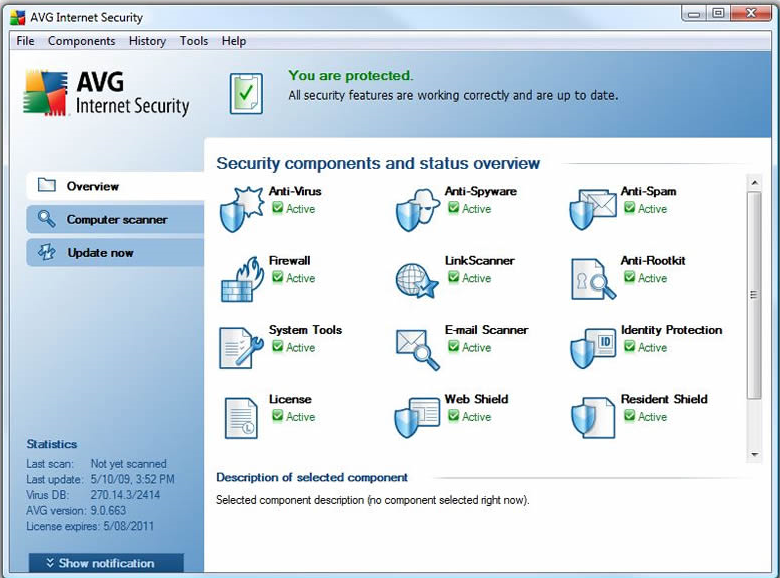Viewport: 780px width, 578px height.
Task: Select the E-mail Scanner icon
Action: (416, 348)
